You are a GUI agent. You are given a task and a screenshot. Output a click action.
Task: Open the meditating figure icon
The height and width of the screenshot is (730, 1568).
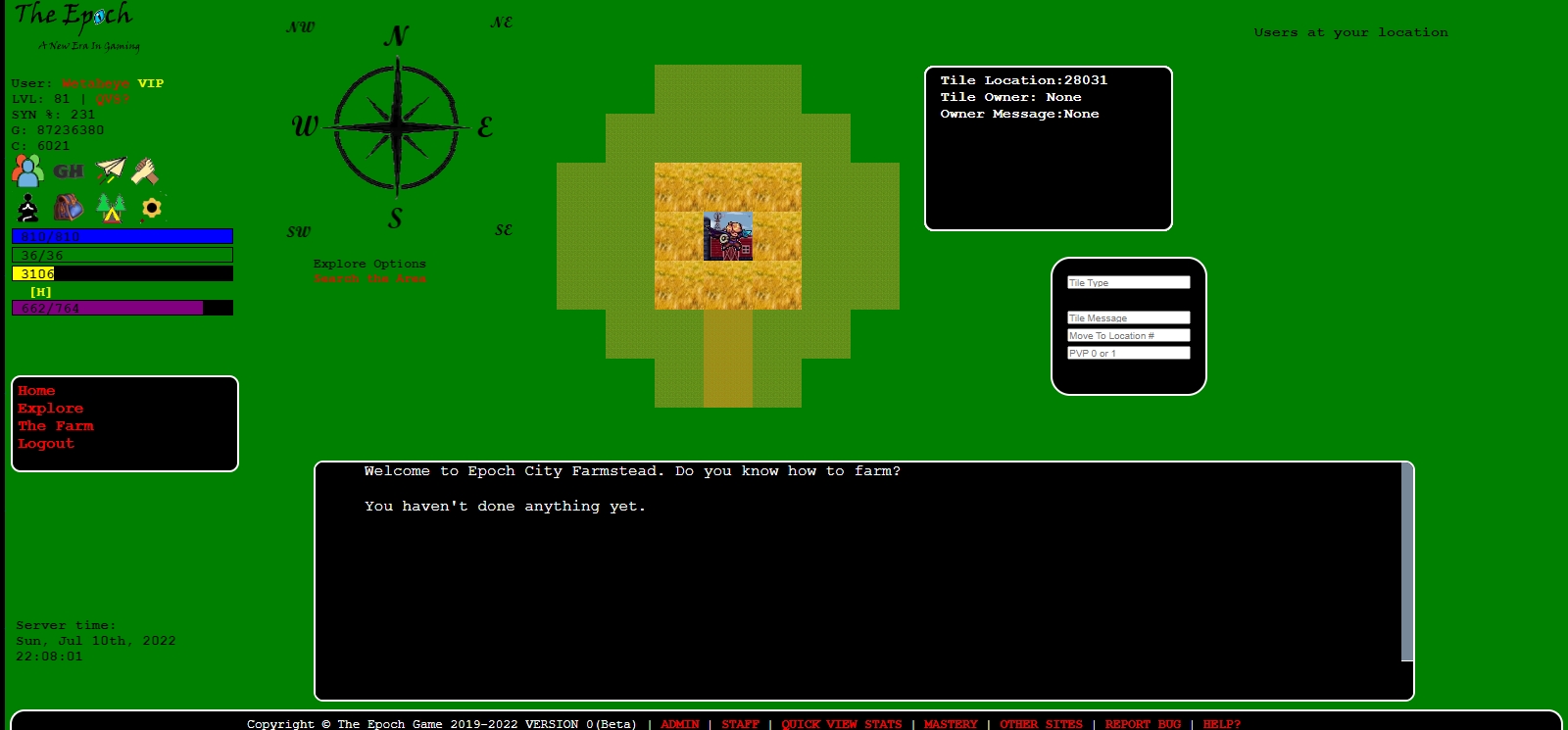click(28, 208)
